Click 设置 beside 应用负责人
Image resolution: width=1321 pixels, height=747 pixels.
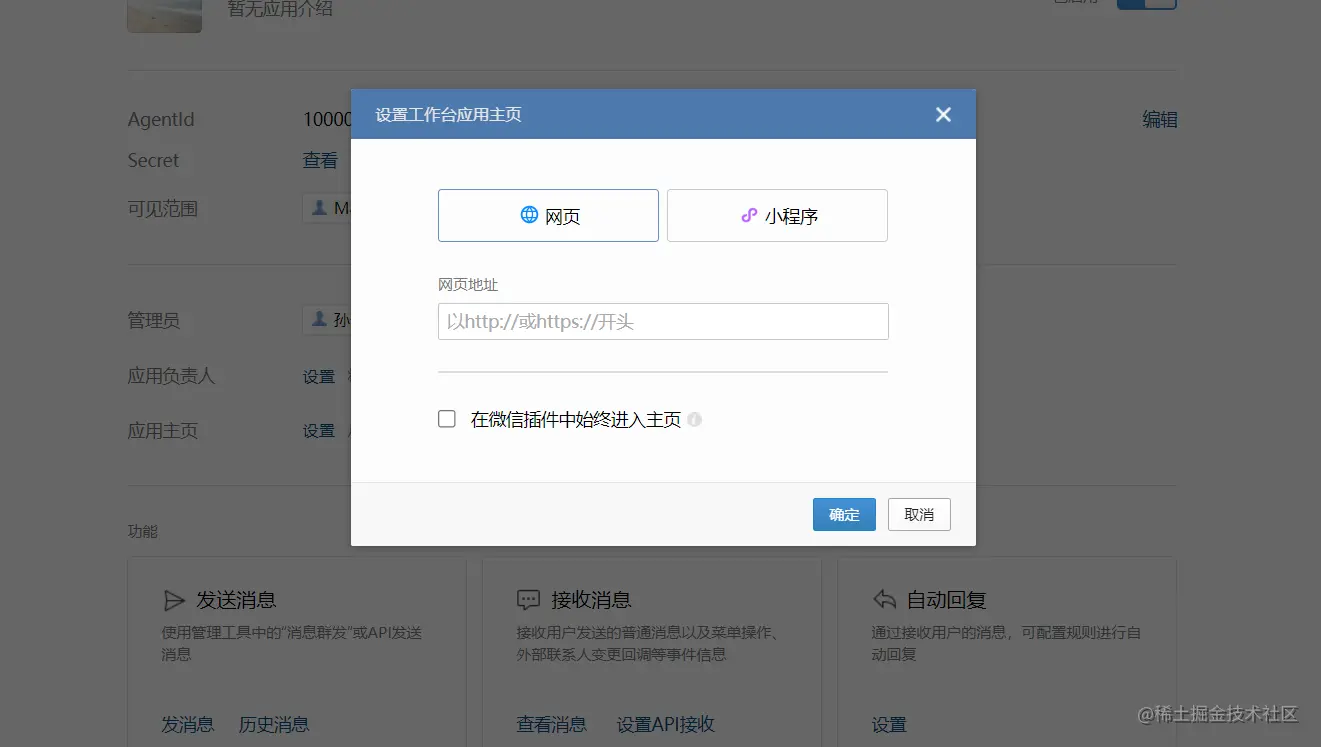tap(319, 377)
